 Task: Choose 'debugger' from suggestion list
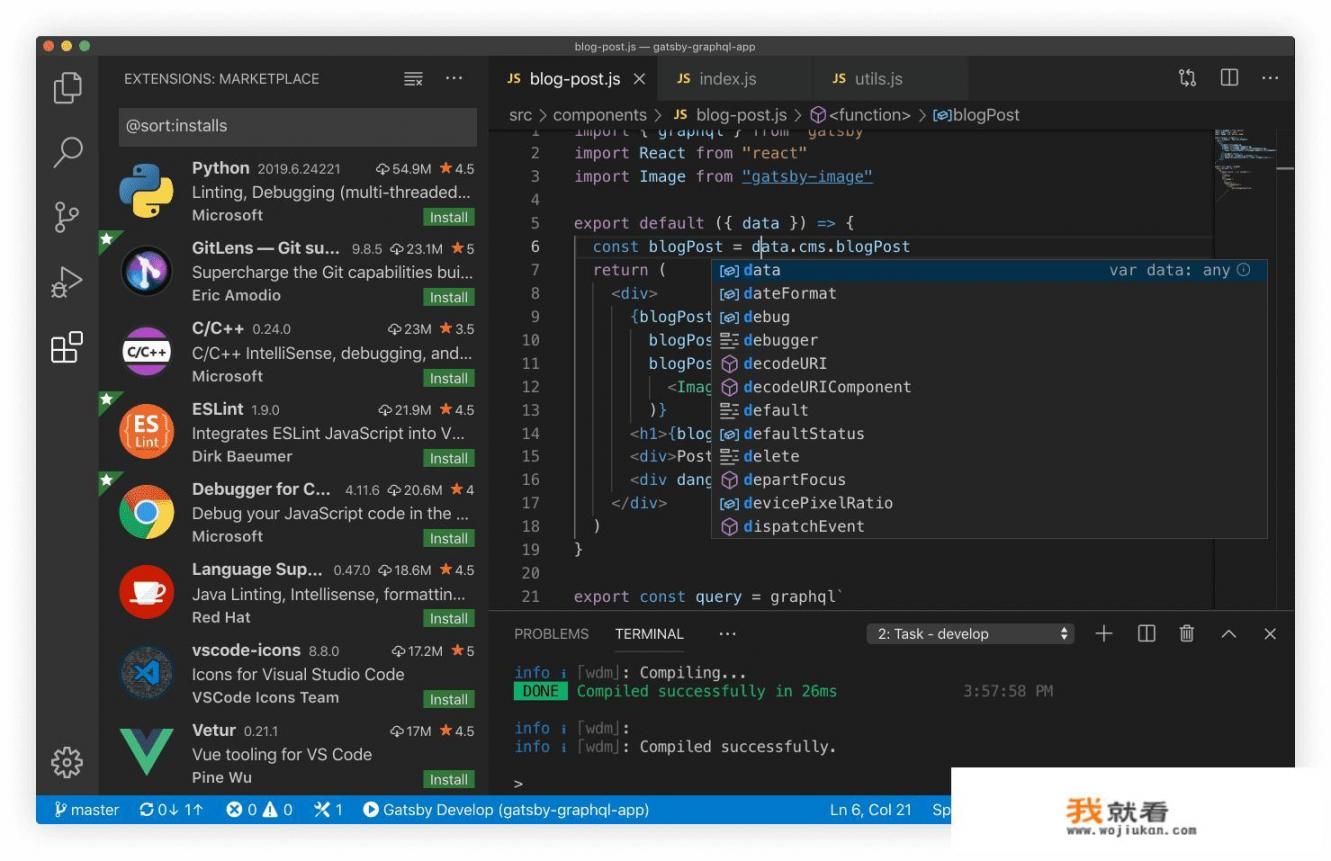click(989, 340)
